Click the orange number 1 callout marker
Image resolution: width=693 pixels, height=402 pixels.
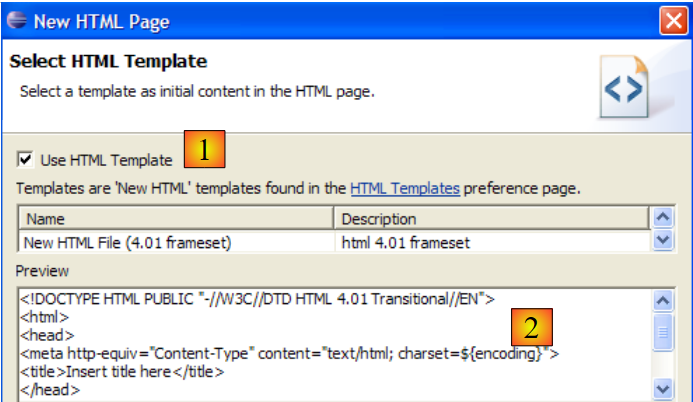click(x=204, y=150)
